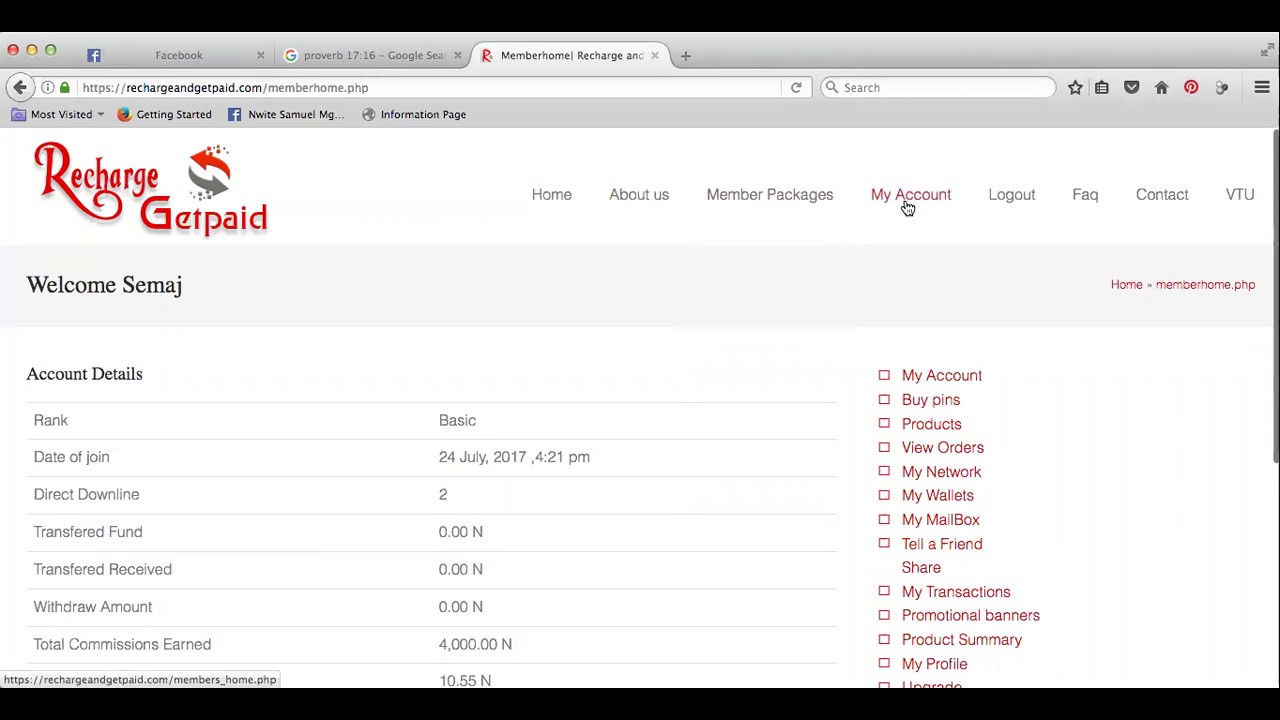Open the Tell a Friend sidebar link
This screenshot has height=720, width=1280.
click(x=942, y=544)
